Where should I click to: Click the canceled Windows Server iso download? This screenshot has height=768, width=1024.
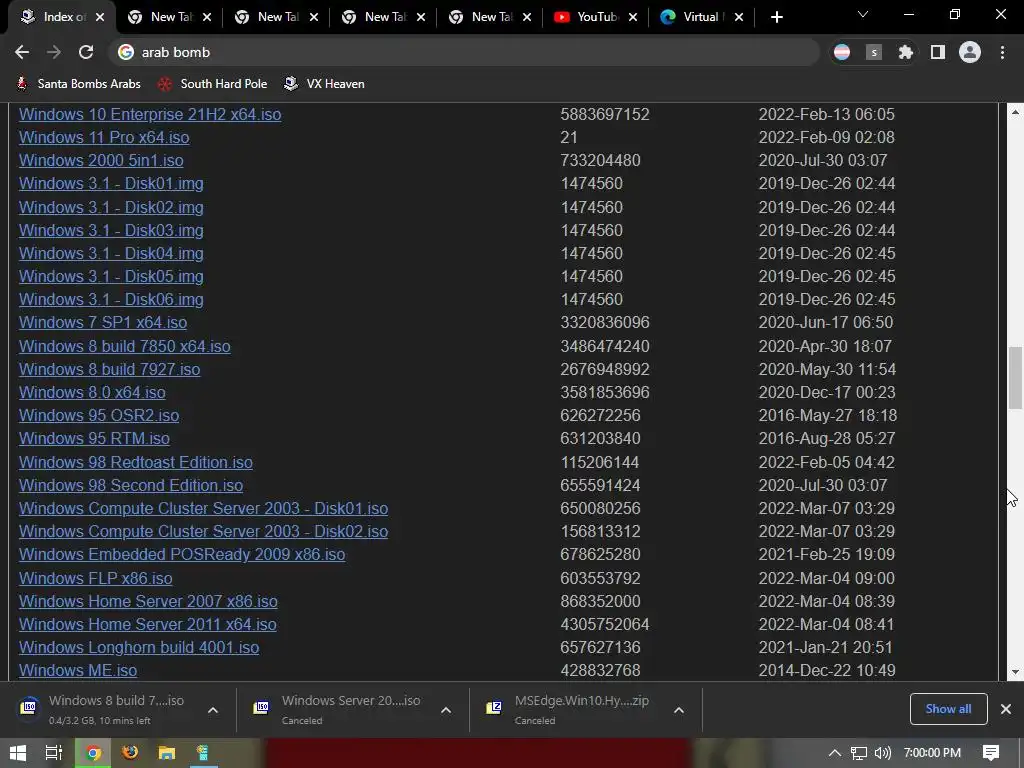tap(338, 709)
